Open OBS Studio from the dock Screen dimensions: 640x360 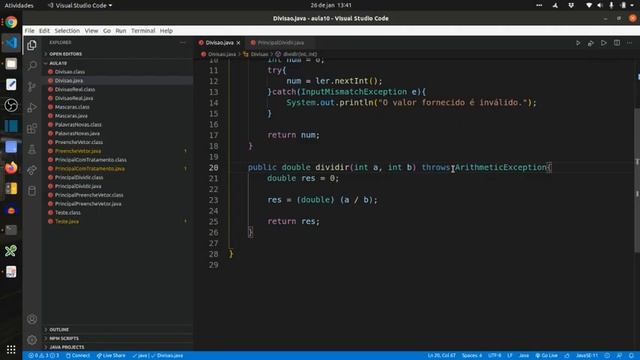click(11, 105)
